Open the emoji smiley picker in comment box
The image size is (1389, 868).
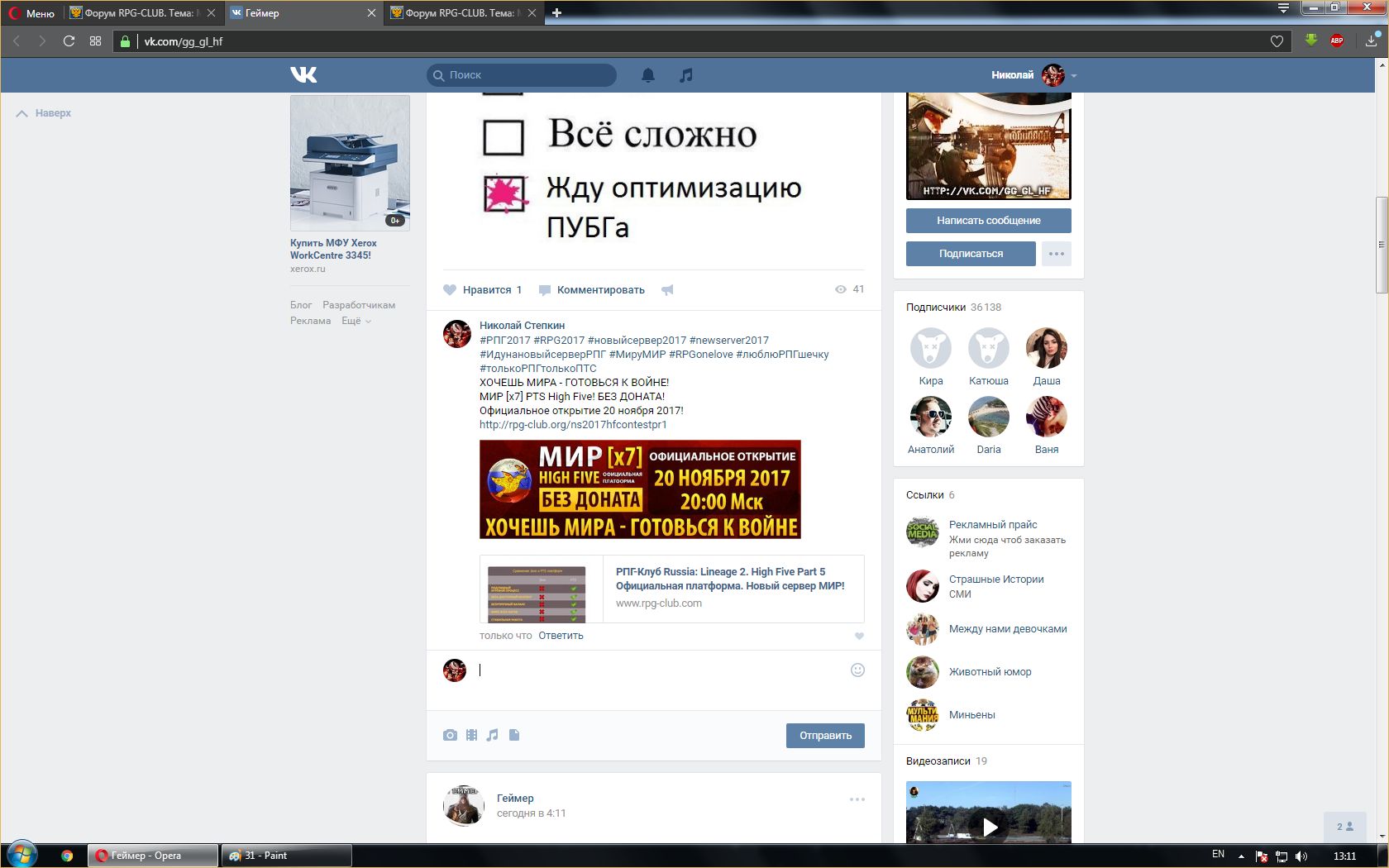[857, 670]
